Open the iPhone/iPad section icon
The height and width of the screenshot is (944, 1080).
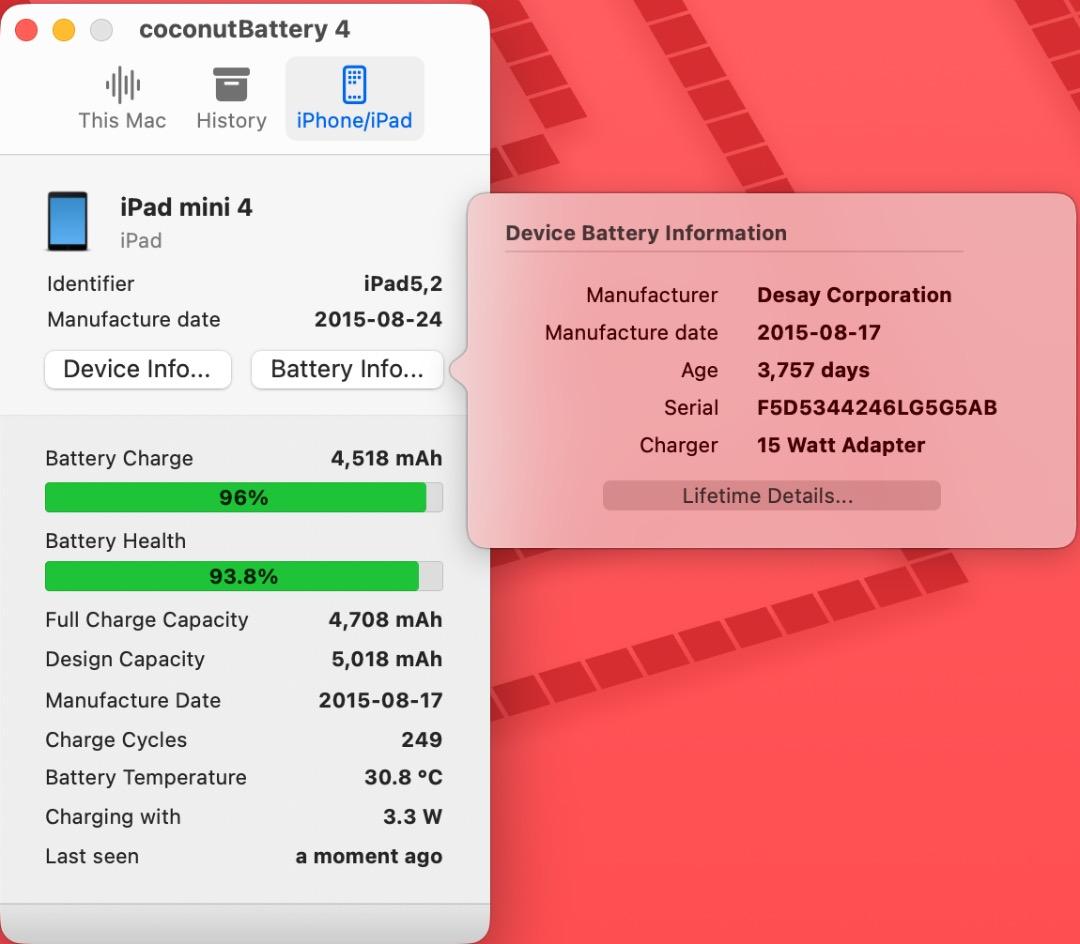354,97
